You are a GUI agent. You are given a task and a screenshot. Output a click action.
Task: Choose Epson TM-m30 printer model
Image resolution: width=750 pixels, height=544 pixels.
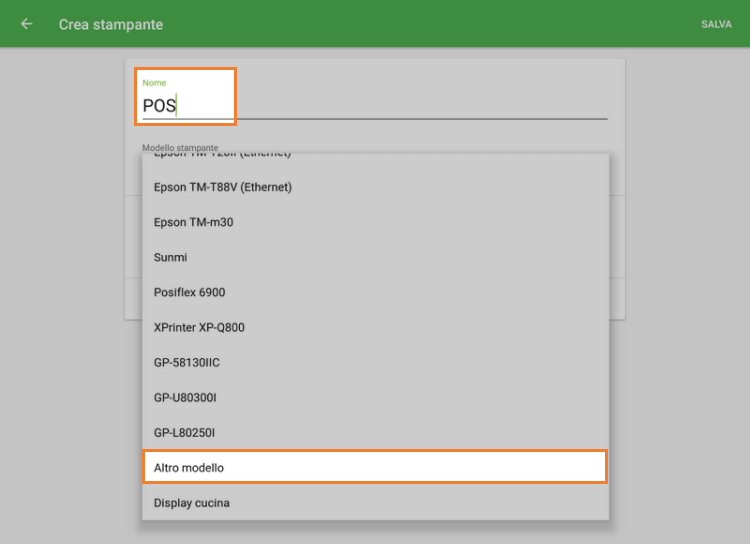[x=194, y=222]
